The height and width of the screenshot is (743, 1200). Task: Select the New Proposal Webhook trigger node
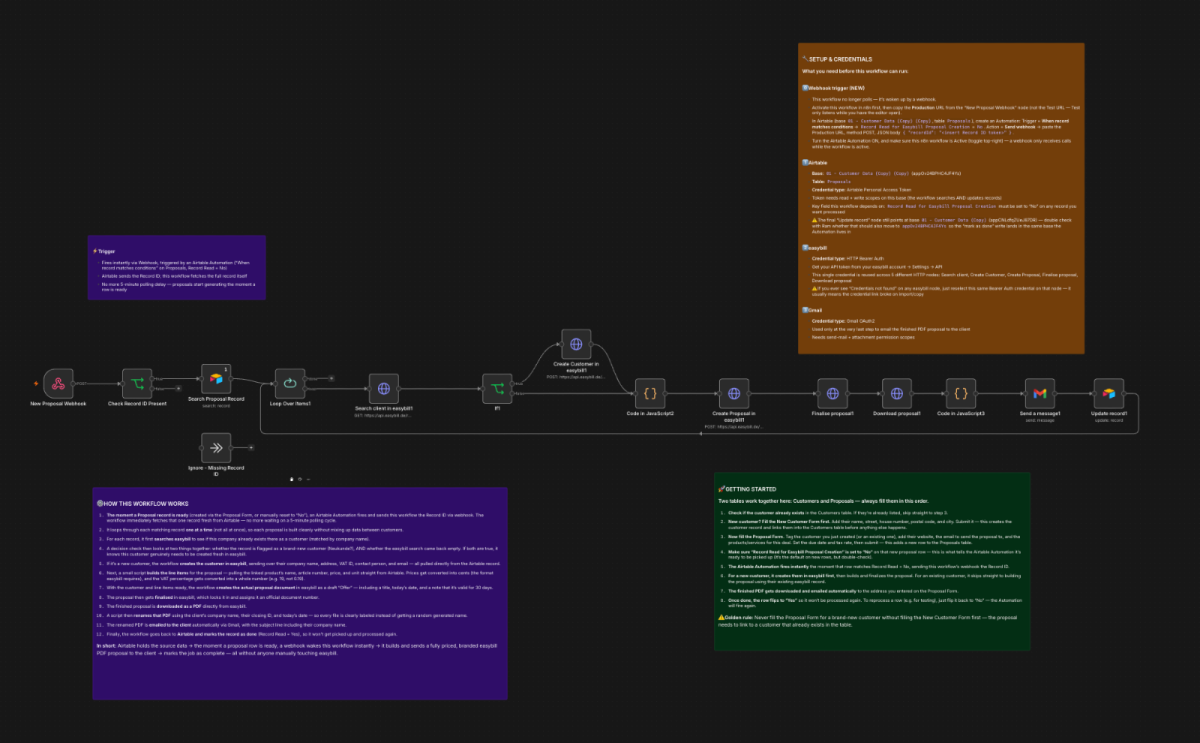coord(58,384)
